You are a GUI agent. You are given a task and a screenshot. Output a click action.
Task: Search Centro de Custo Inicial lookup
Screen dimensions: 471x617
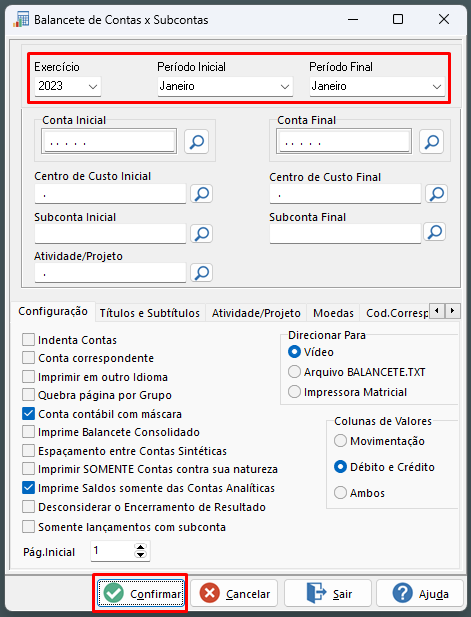(x=201, y=194)
